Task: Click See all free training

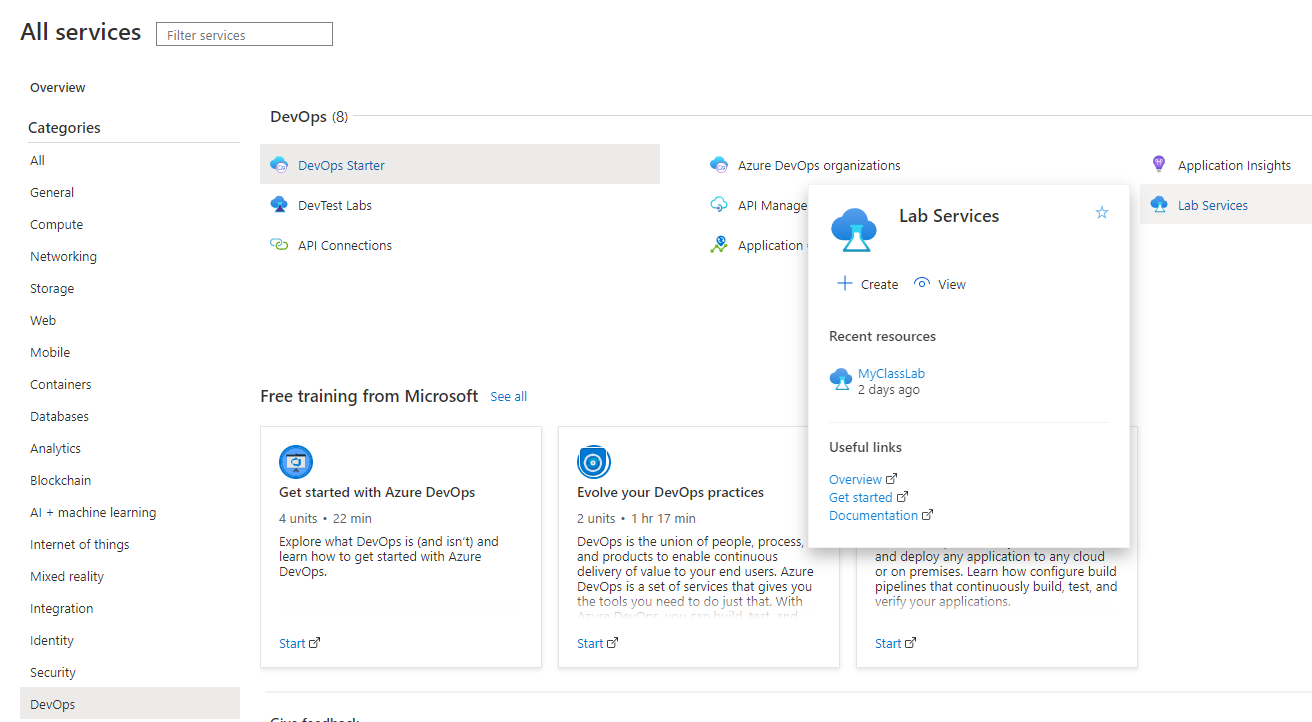Action: pos(508,396)
